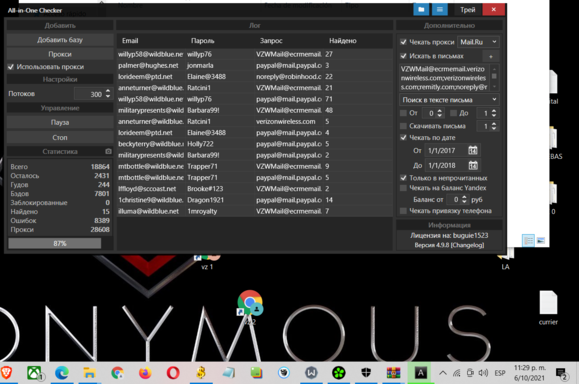Click the plus button next to Искать в письмах
The height and width of the screenshot is (384, 579).
pos(491,56)
